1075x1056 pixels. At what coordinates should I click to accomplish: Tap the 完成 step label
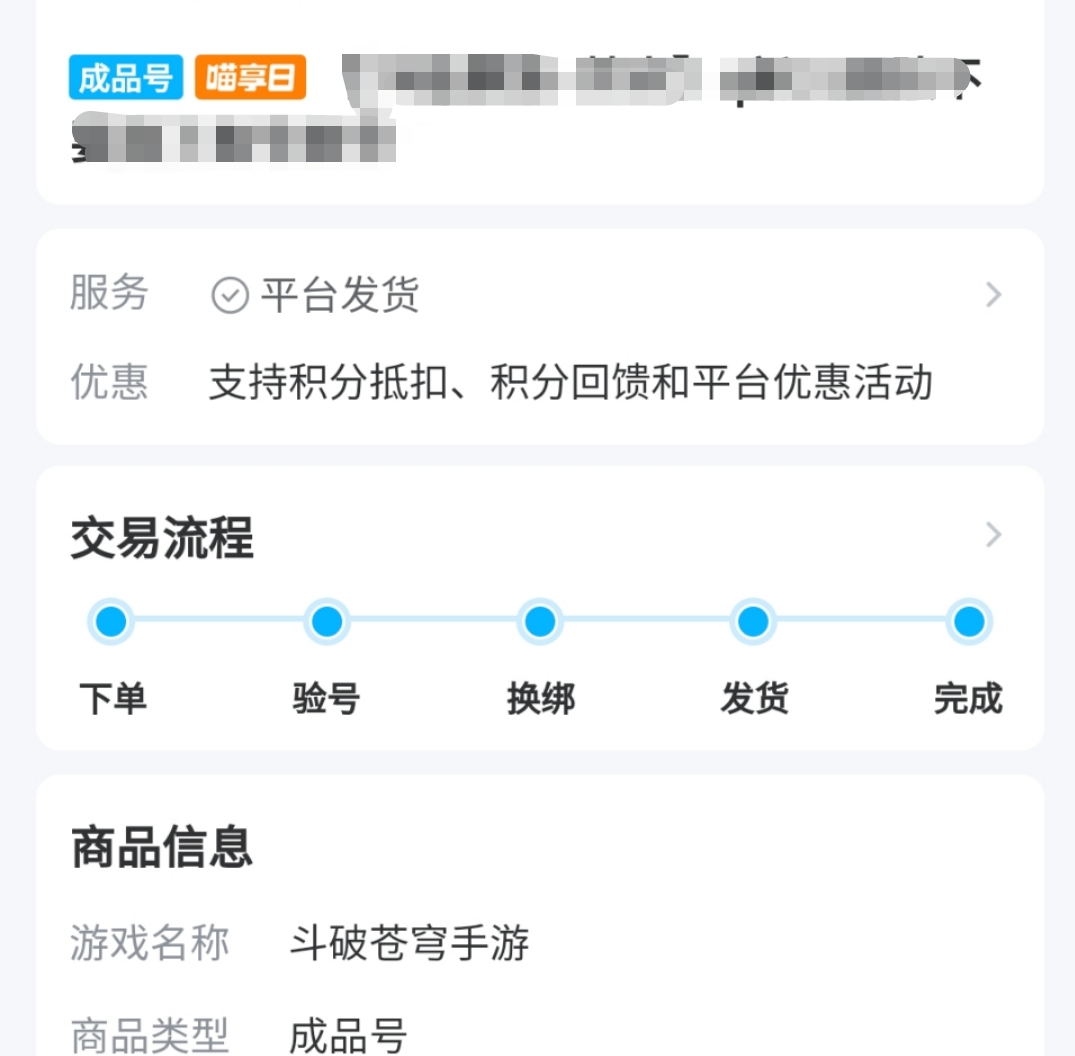click(968, 699)
